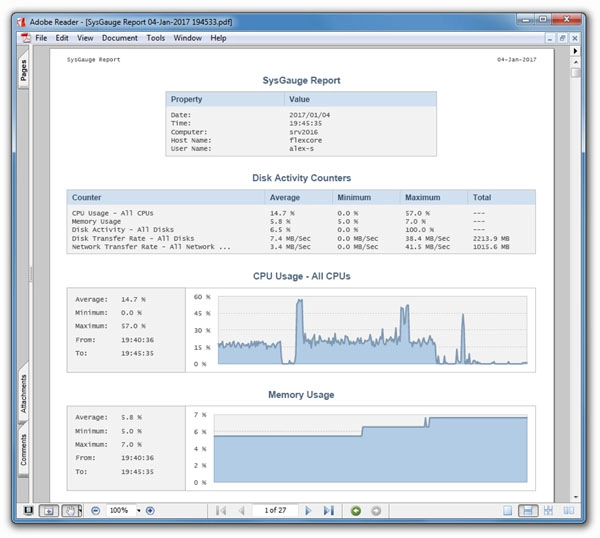
Task: Click the green previous view button
Action: pos(356,510)
